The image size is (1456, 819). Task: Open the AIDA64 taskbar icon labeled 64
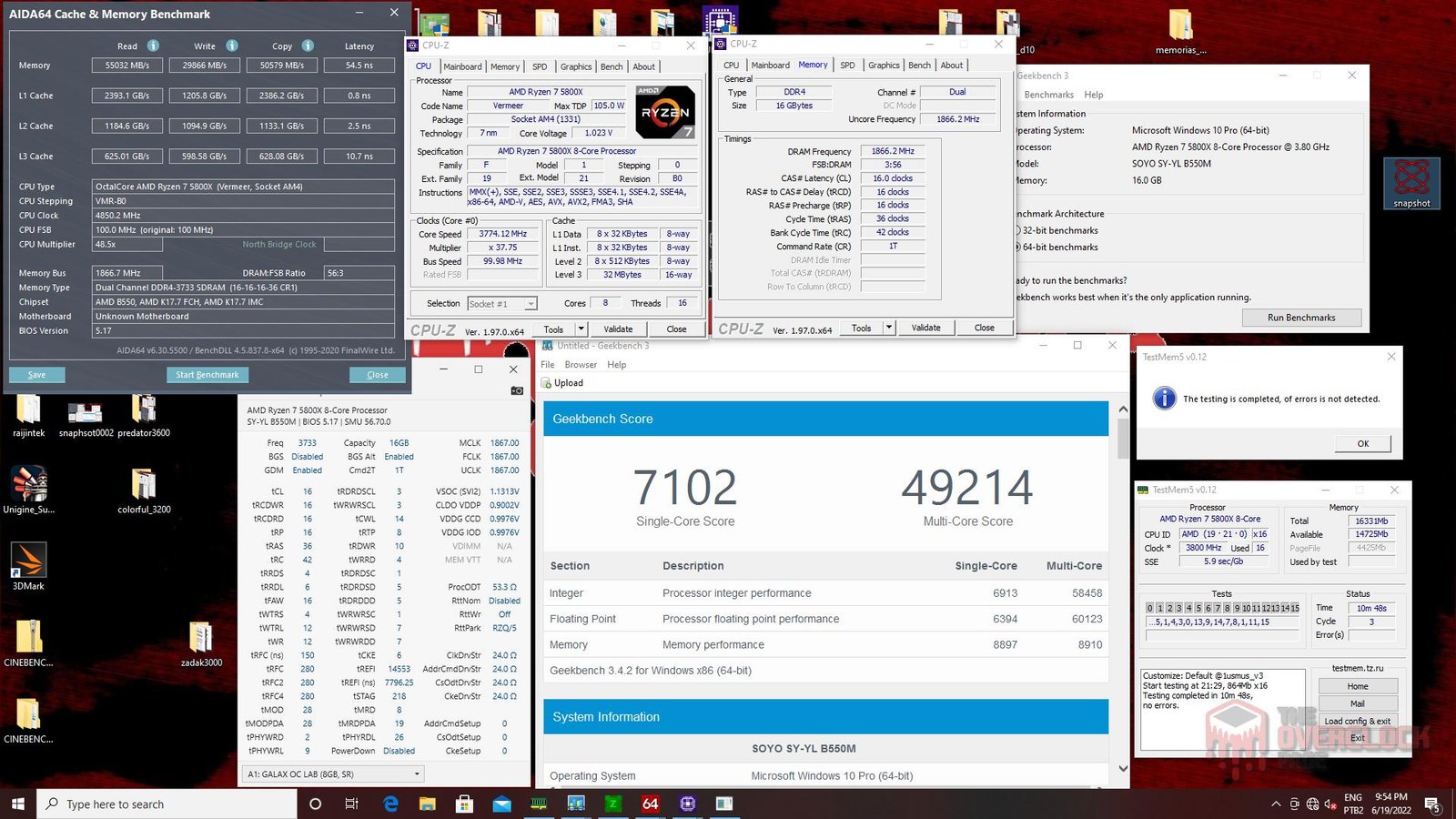click(x=650, y=804)
